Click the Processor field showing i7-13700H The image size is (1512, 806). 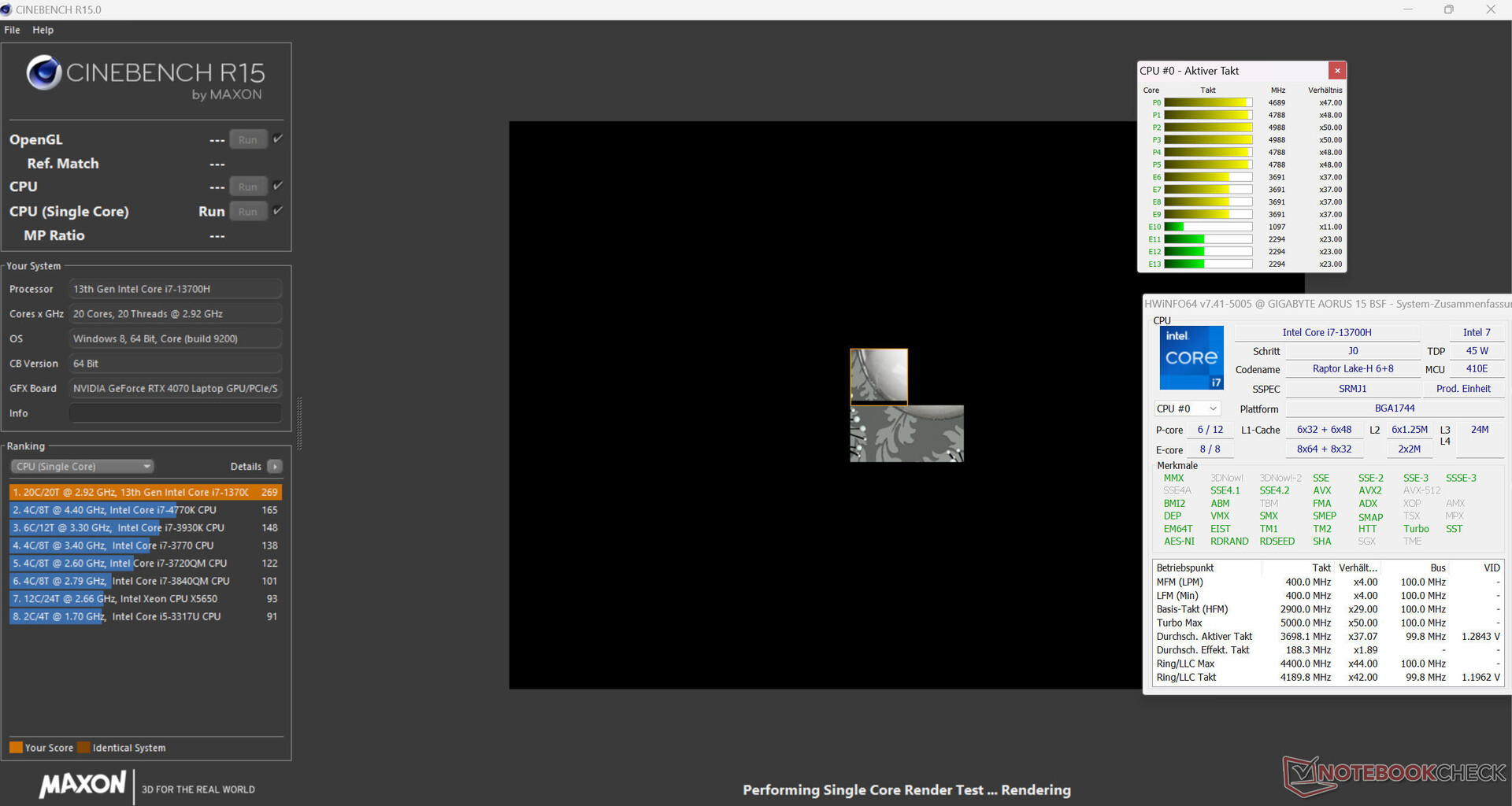coord(176,289)
